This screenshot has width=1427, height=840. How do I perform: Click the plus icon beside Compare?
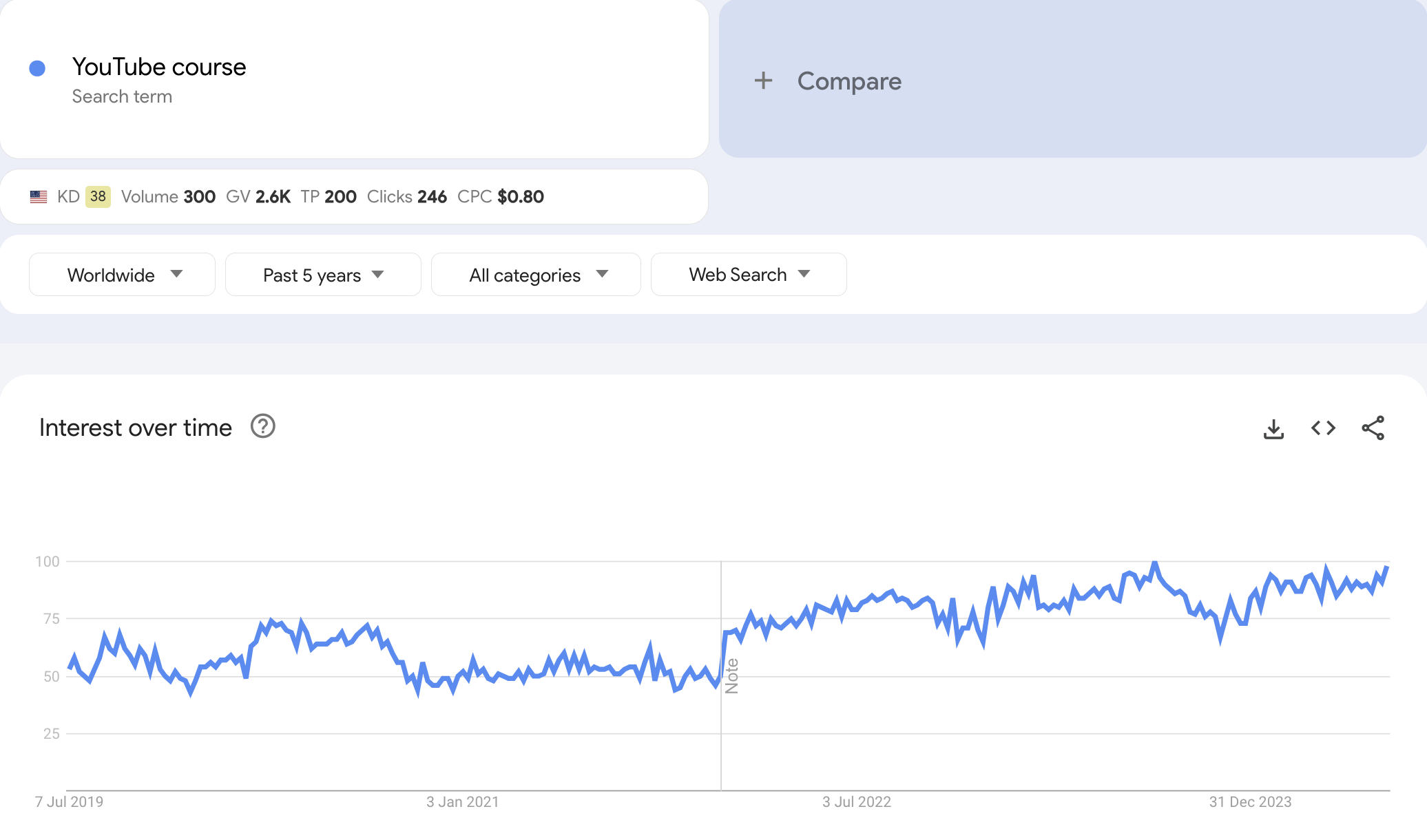click(763, 81)
